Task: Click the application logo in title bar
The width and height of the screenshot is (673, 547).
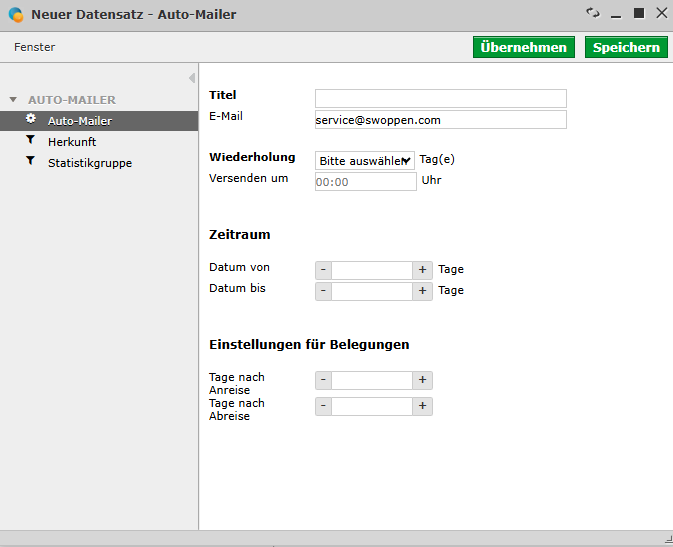Action: [x=16, y=15]
